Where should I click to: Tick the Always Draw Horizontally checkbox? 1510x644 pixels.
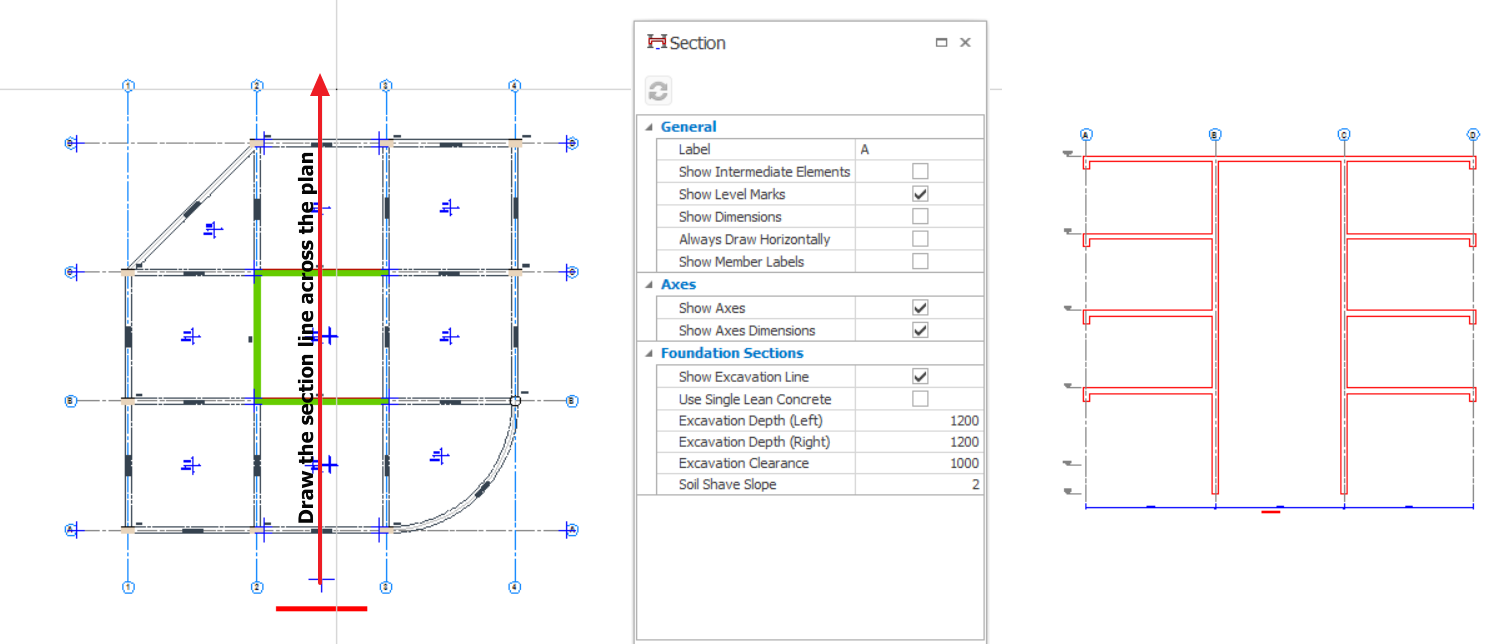tap(920, 239)
